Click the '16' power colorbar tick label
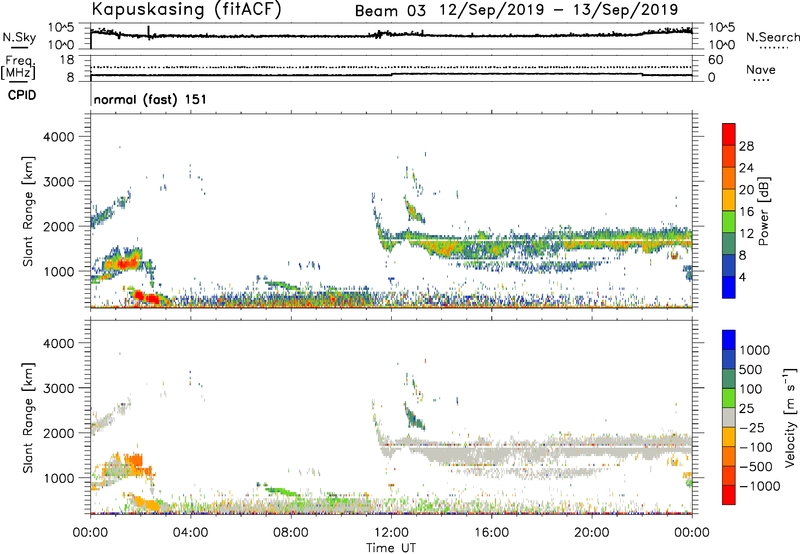The width and height of the screenshot is (800, 554). point(746,212)
